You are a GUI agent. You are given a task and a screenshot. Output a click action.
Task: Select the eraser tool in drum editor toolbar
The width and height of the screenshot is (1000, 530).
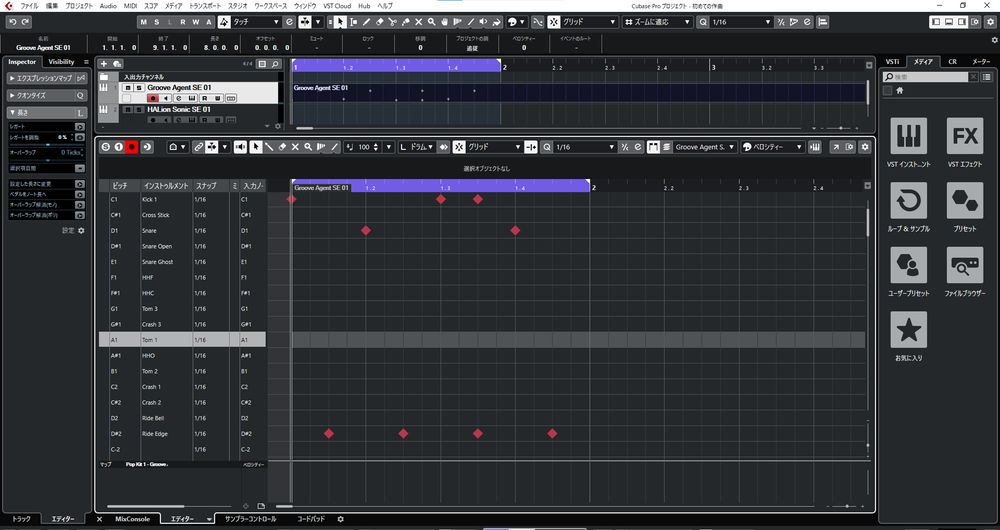282,147
